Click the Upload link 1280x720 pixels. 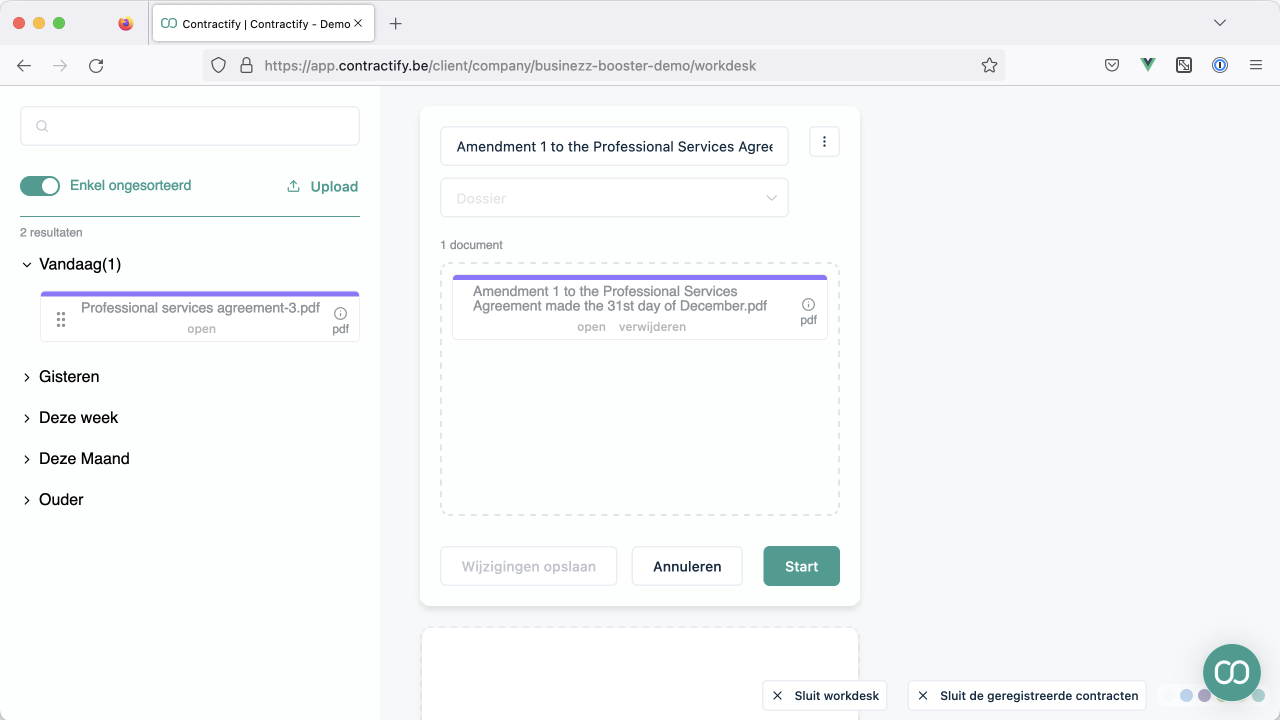322,186
